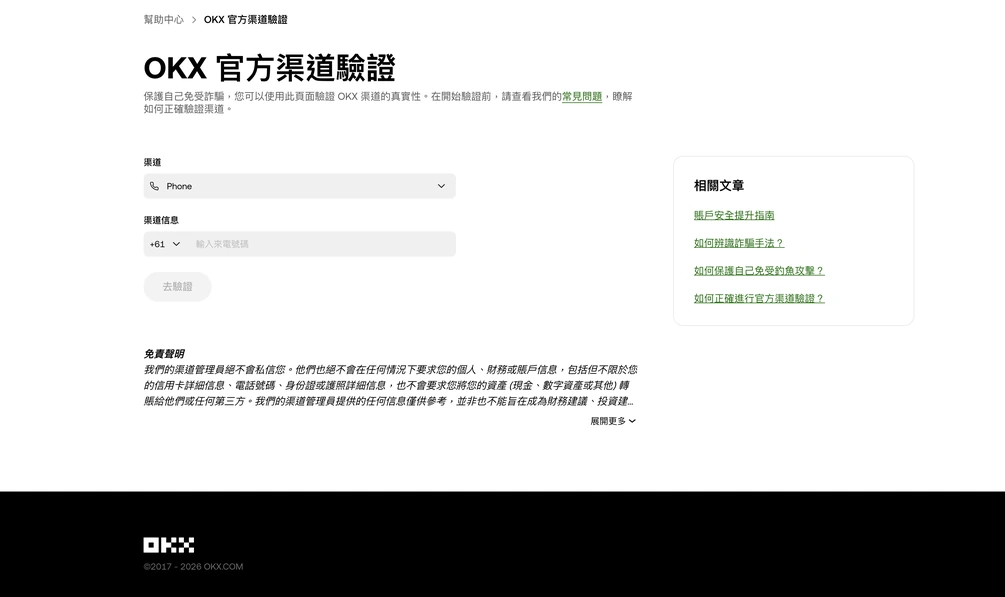The height and width of the screenshot is (597, 1005).
Task: Expand the +61 country code selector
Action: click(x=165, y=244)
